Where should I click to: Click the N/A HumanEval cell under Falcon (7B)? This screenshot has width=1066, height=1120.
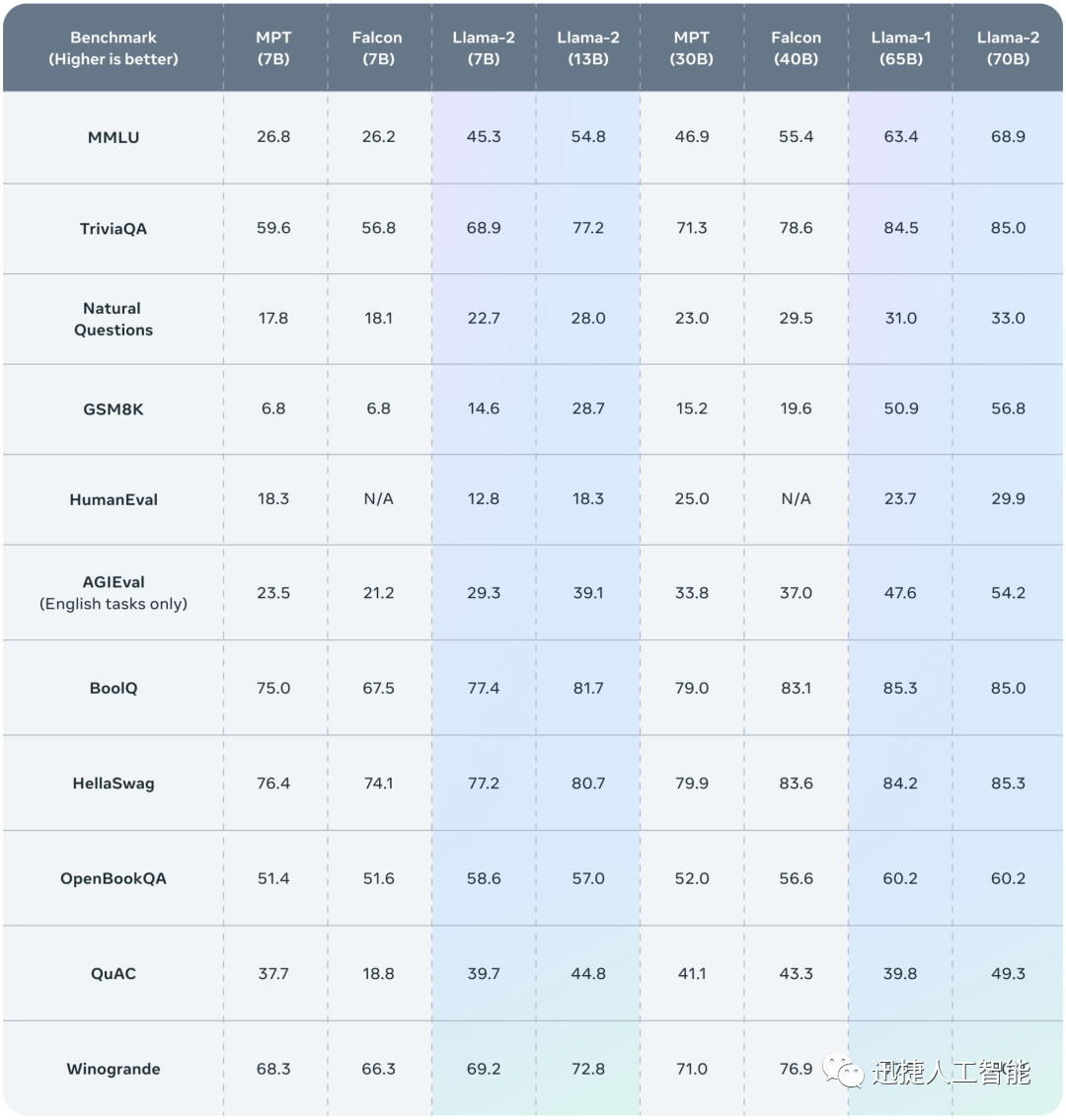click(x=378, y=499)
